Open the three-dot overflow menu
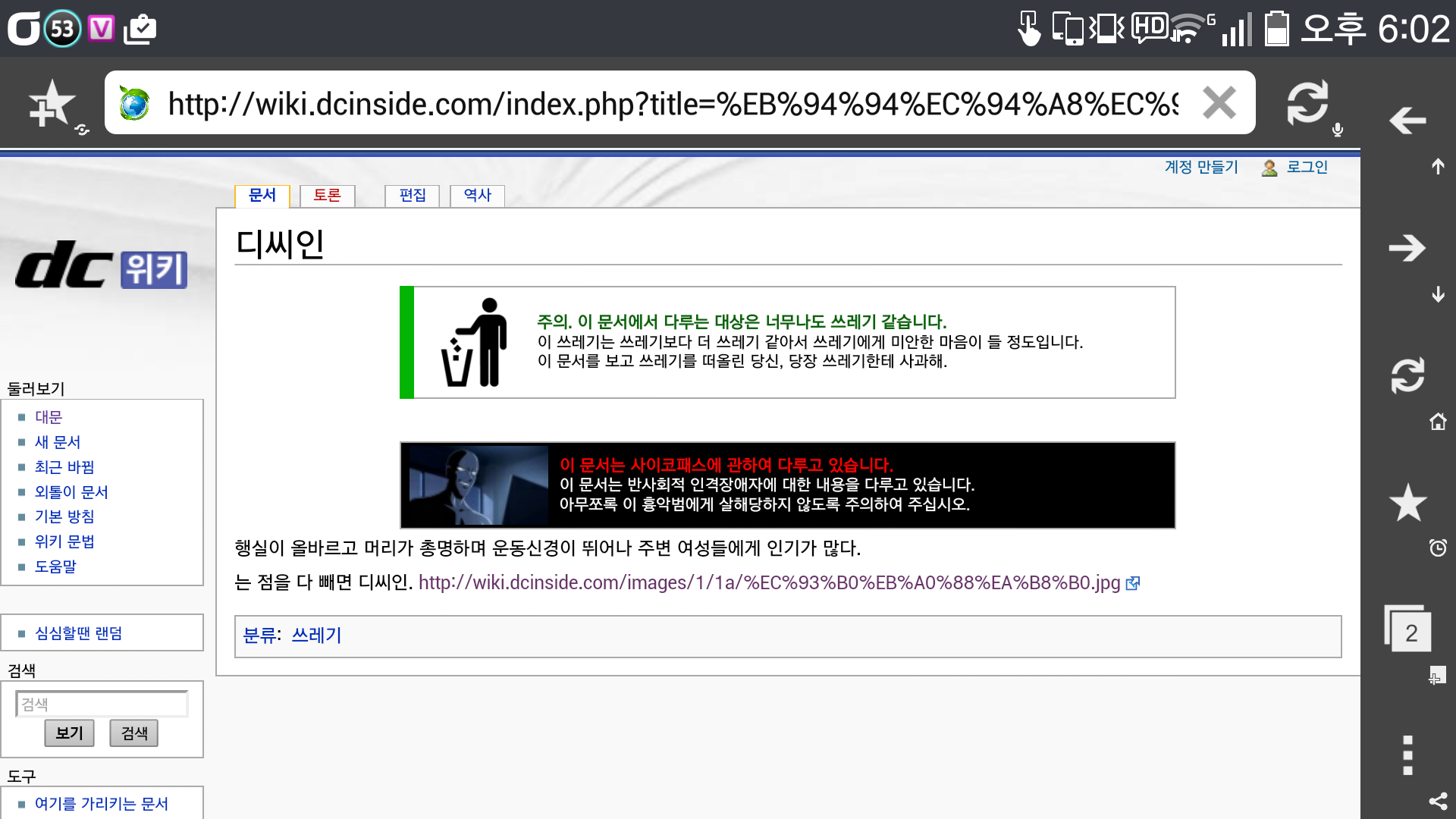This screenshot has height=819, width=1456. pos(1407,755)
